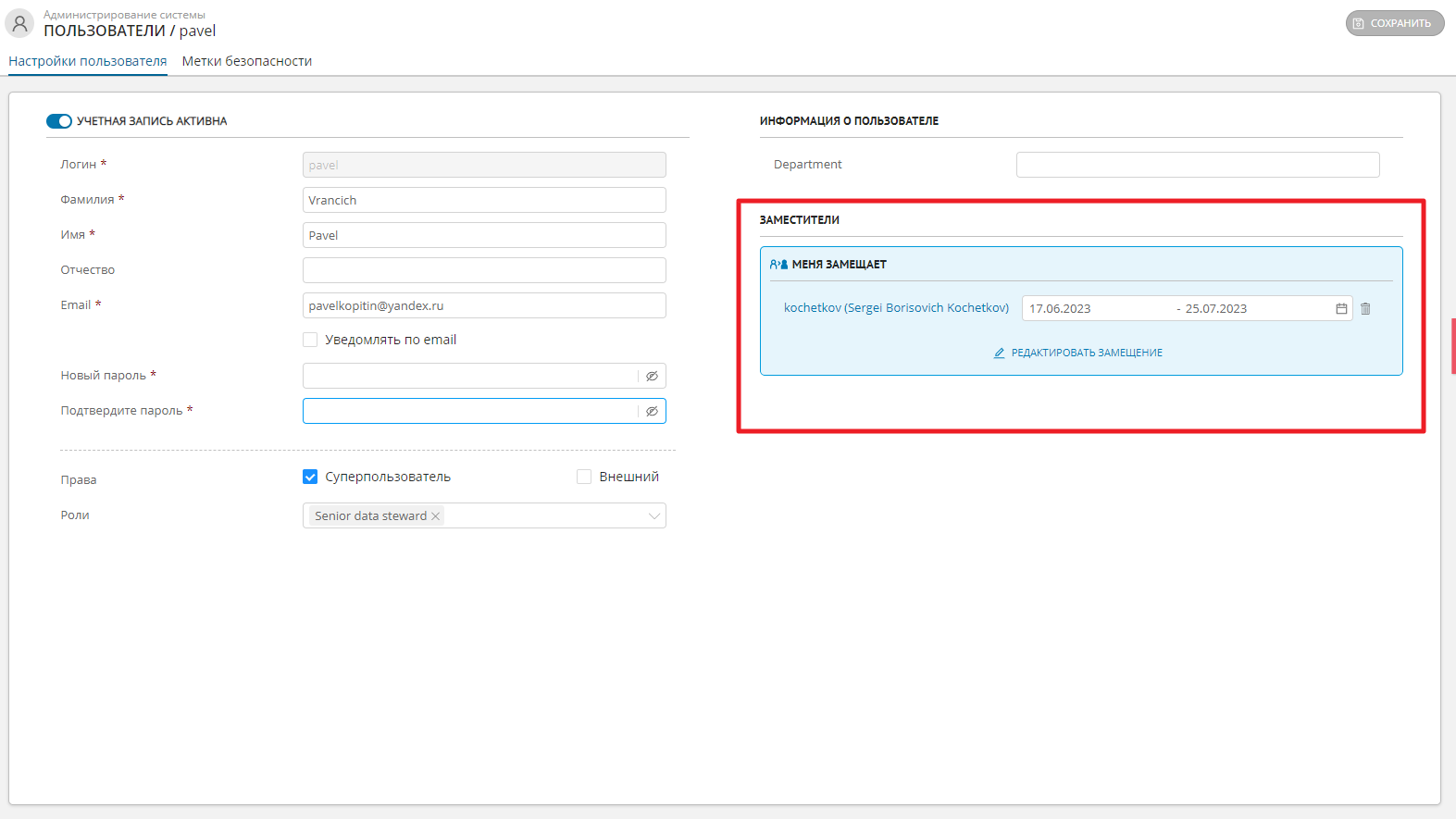Expand the Роли dropdown arrow
The height and width of the screenshot is (819, 1456).
654,515
